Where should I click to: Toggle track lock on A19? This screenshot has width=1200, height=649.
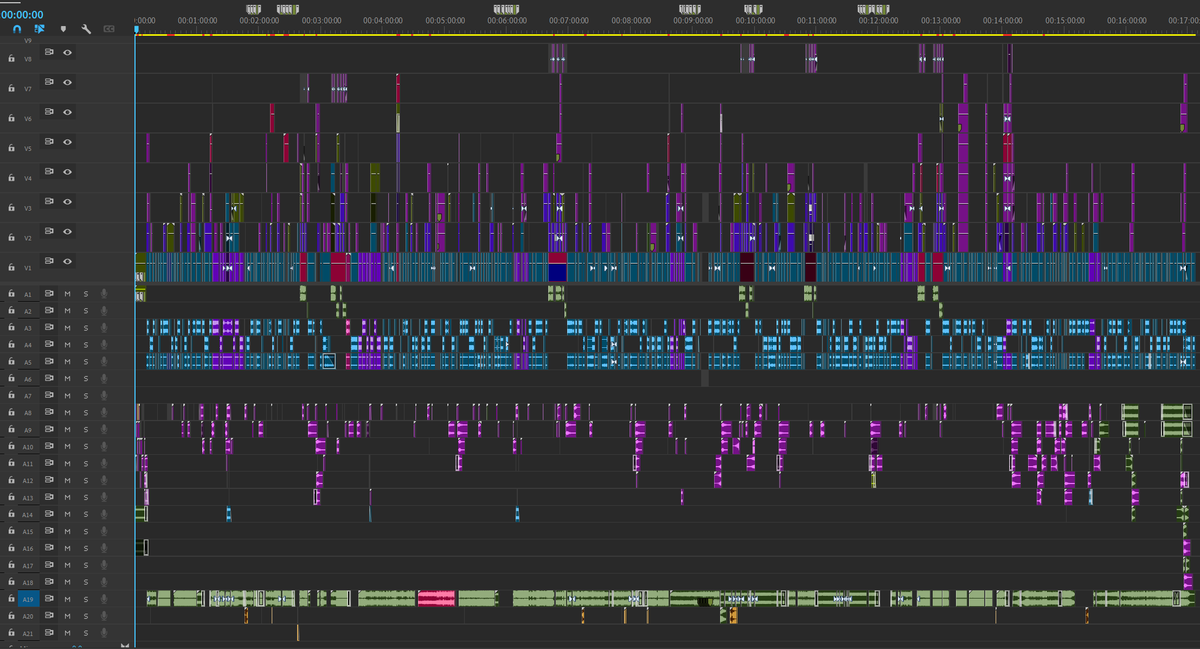pyautogui.click(x=10, y=599)
